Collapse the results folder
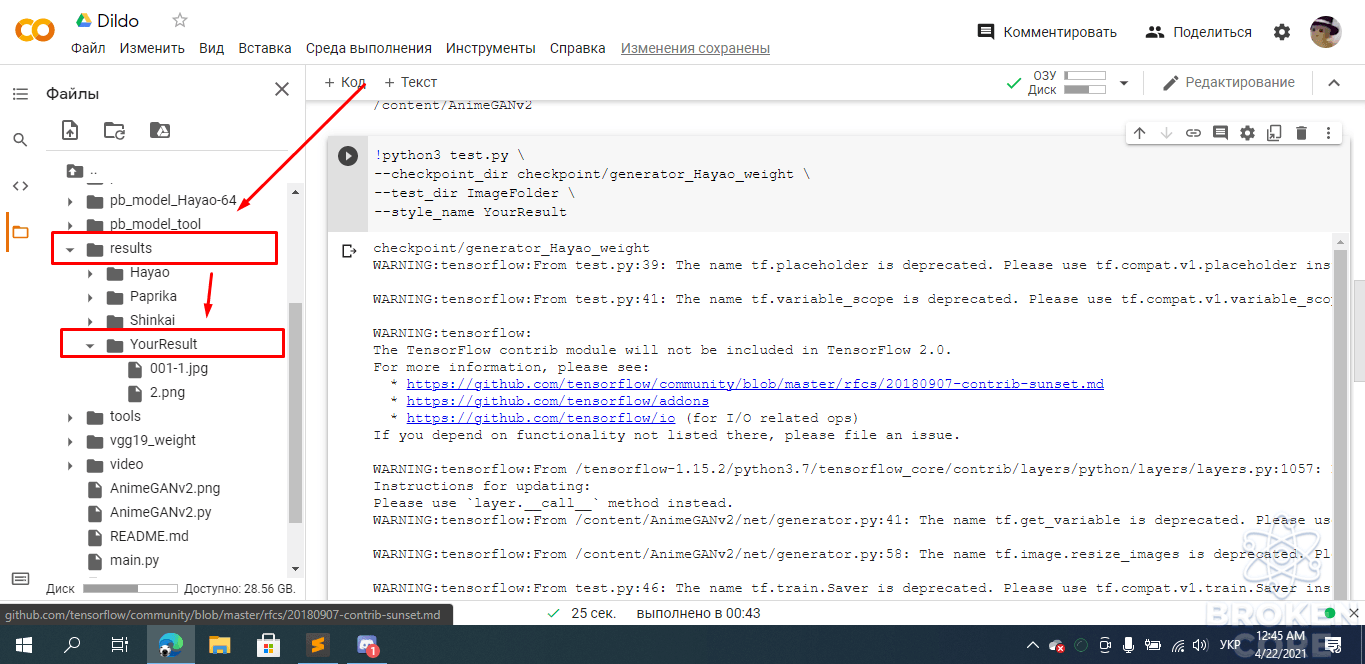Image resolution: width=1365 pixels, height=664 pixels. click(70, 249)
